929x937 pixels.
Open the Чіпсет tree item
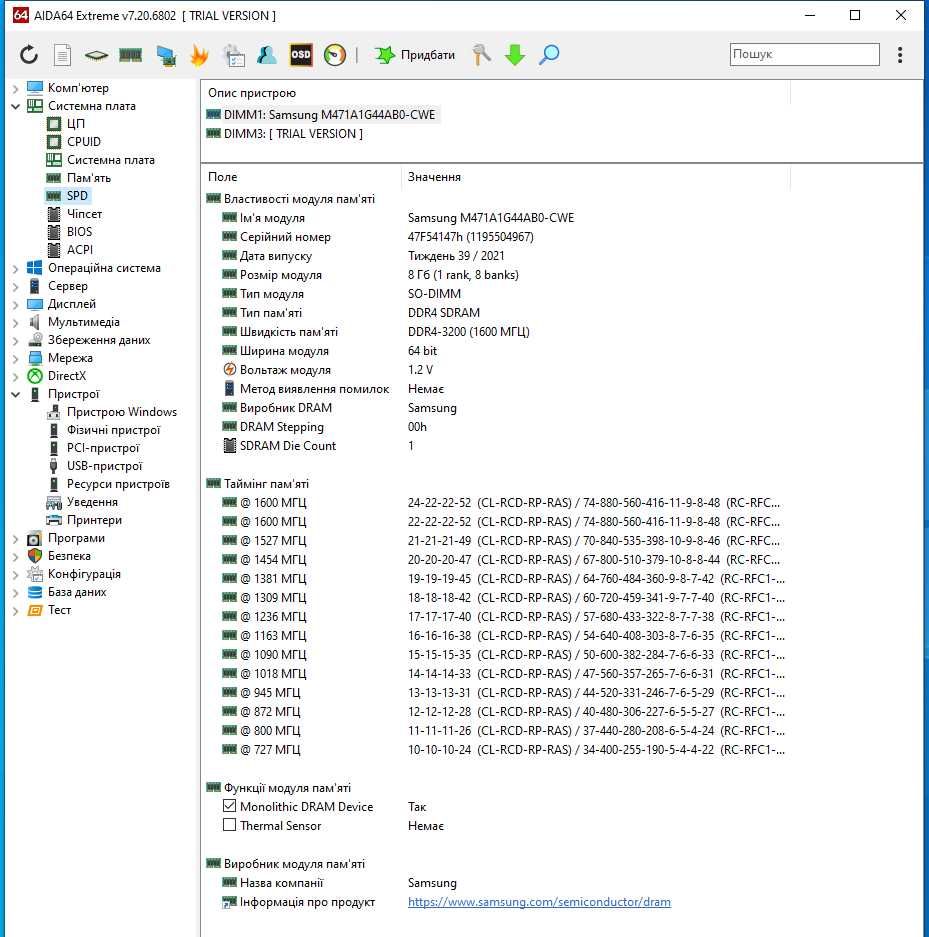[x=84, y=213]
